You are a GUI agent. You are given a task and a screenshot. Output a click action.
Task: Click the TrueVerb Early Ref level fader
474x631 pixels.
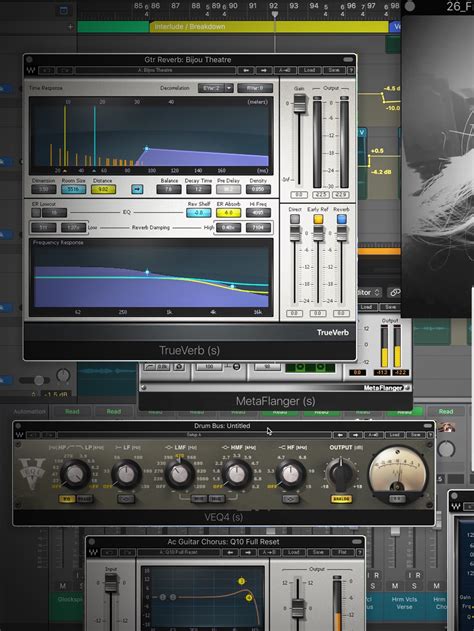[x=318, y=234]
